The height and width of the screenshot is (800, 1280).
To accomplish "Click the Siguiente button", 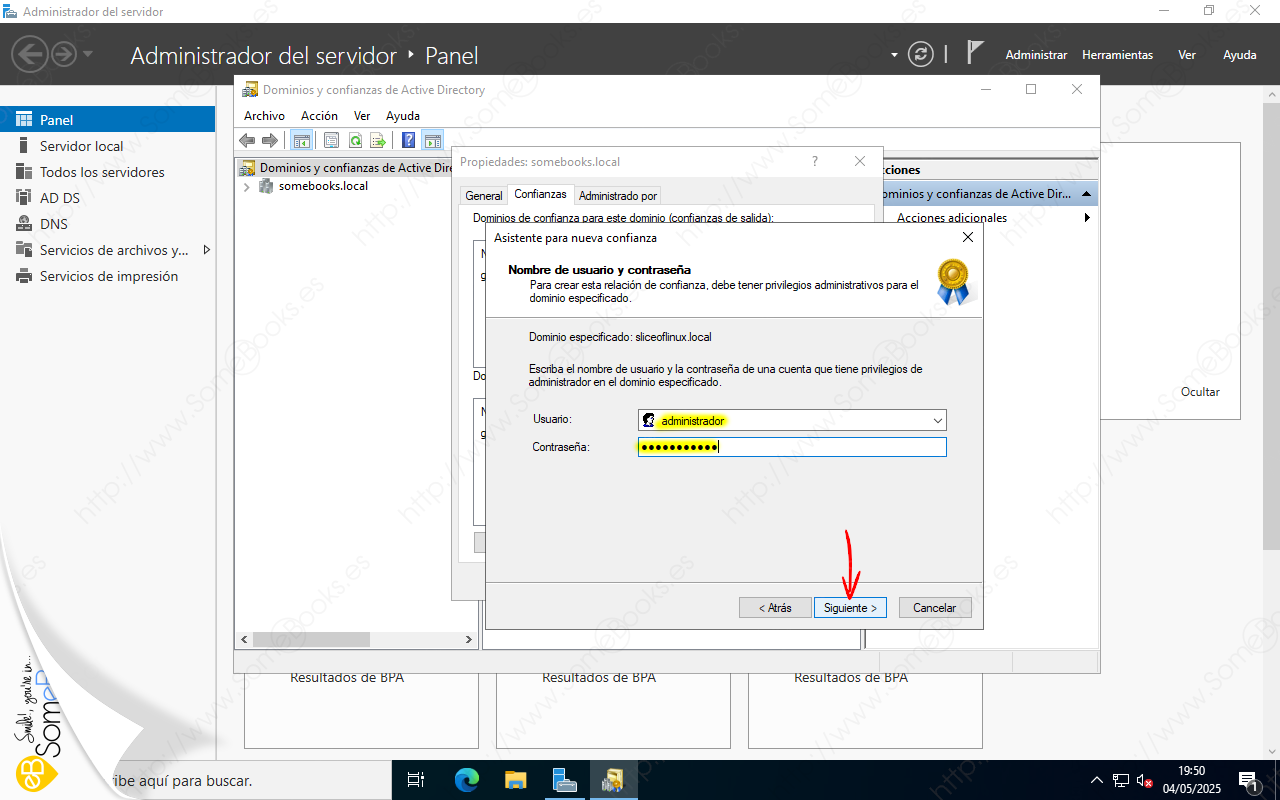I will tap(850, 608).
